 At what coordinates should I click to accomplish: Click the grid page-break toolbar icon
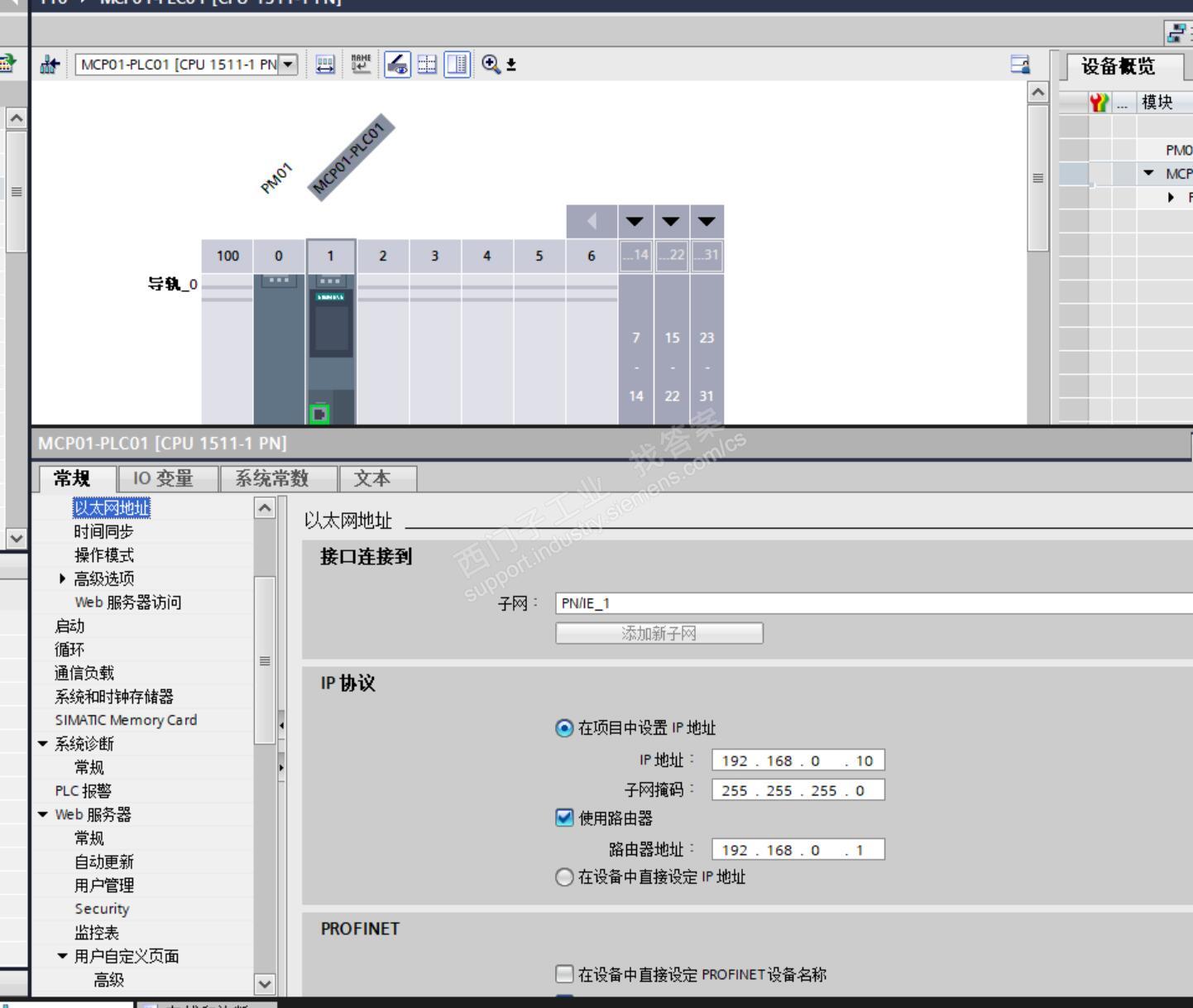point(427,65)
